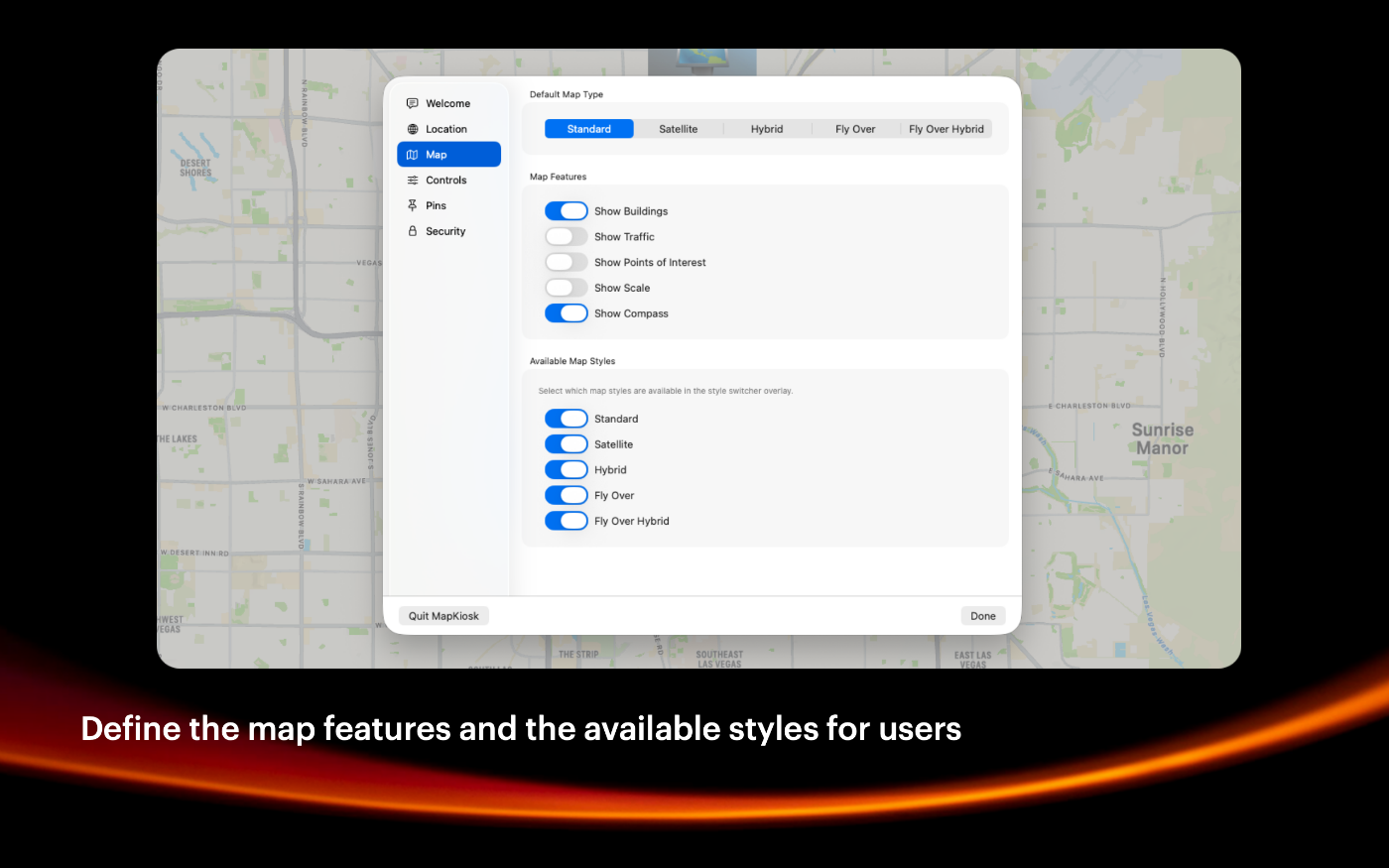
Task: Enable the Show Traffic toggle
Action: (567, 237)
